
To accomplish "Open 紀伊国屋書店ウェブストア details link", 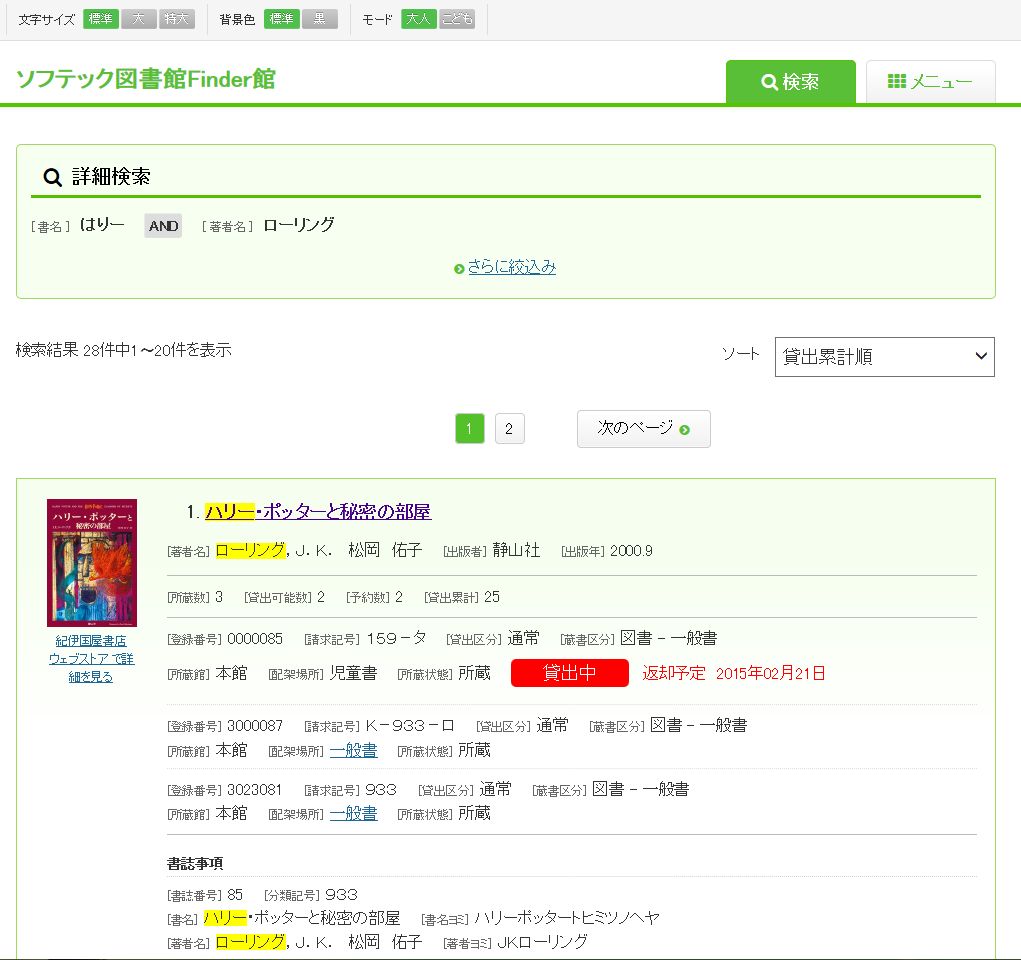I will click(91, 658).
